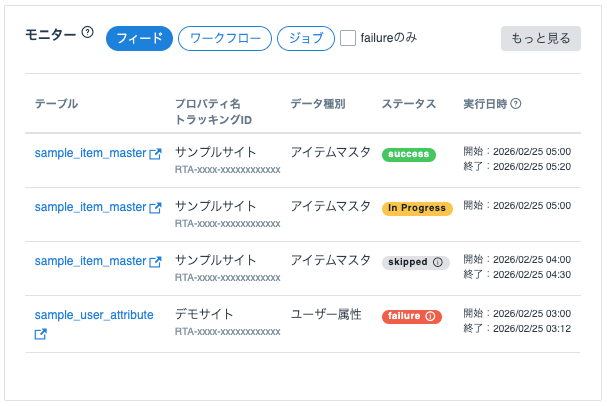Click the データ種別 column header
Screen dimensions: 607x406
click(318, 104)
